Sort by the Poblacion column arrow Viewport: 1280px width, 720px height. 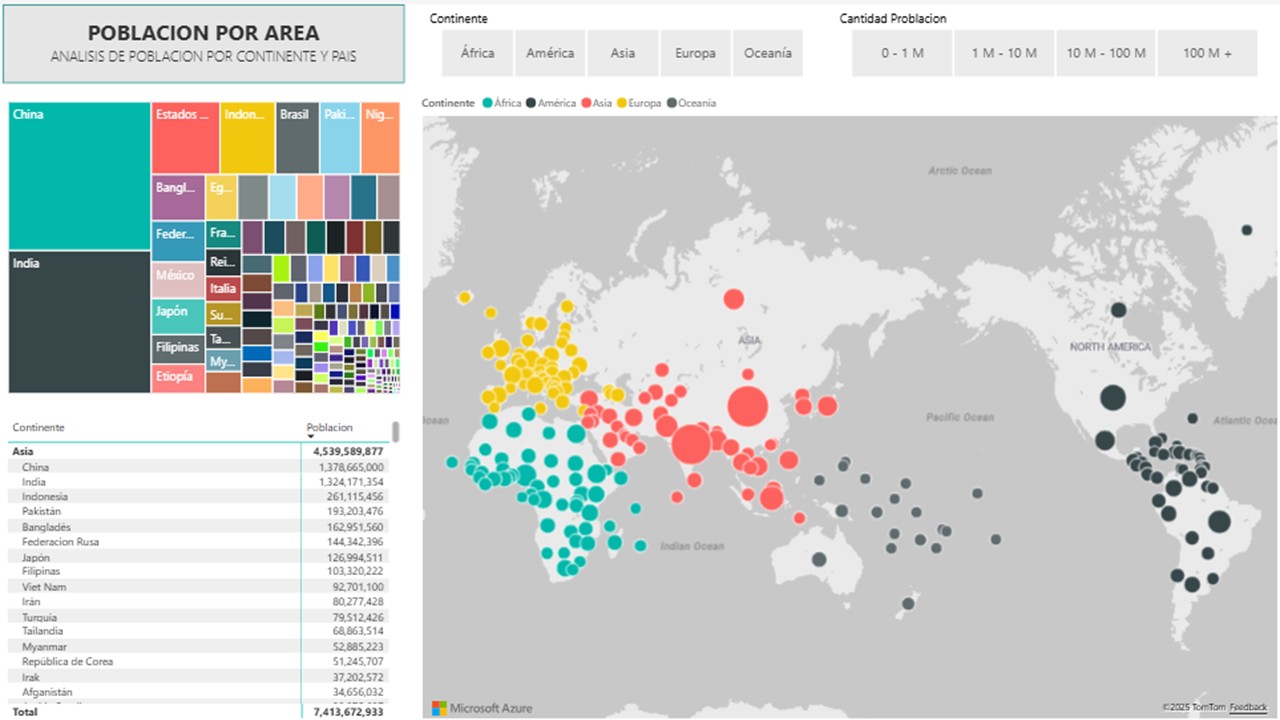pyautogui.click(x=311, y=437)
